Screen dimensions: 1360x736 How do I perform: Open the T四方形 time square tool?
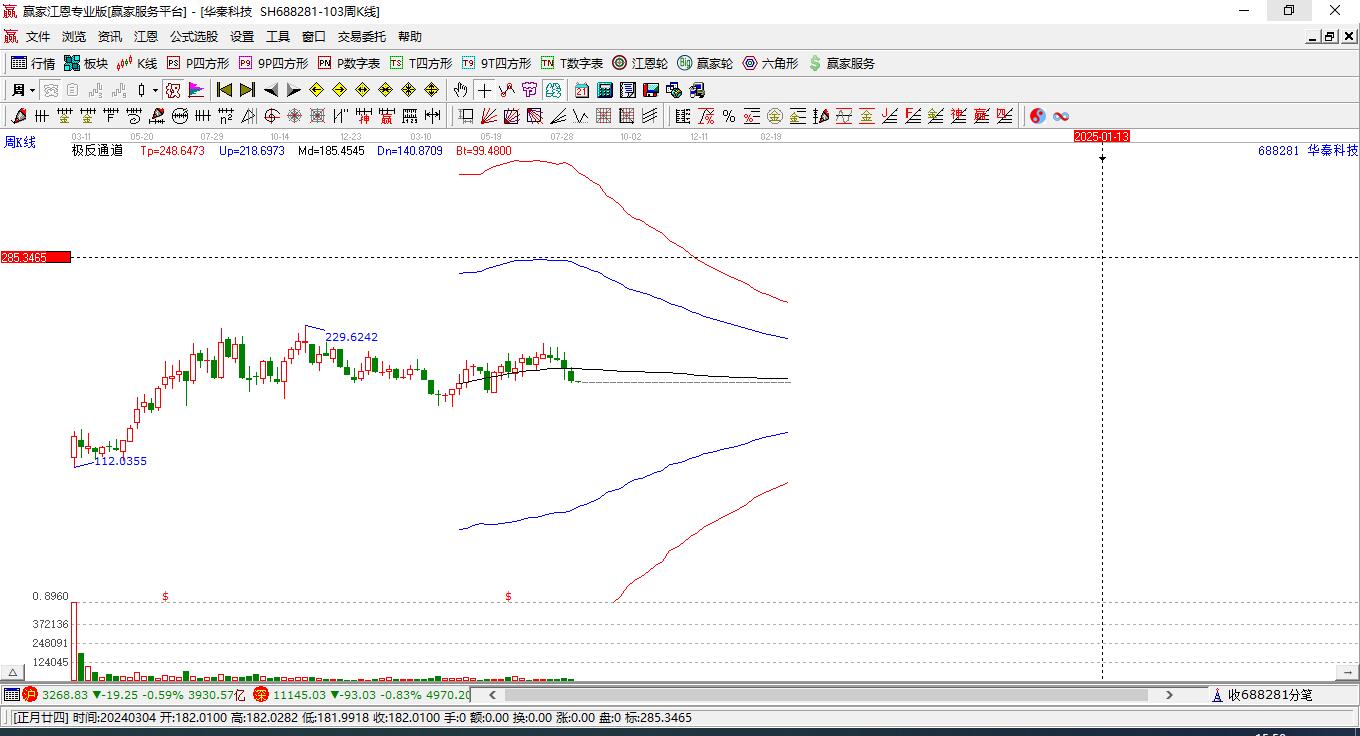point(421,63)
